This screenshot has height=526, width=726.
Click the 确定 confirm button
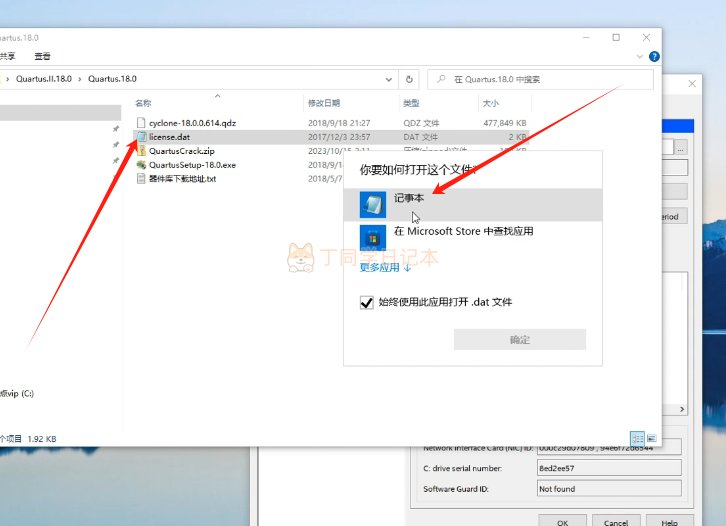coord(520,339)
